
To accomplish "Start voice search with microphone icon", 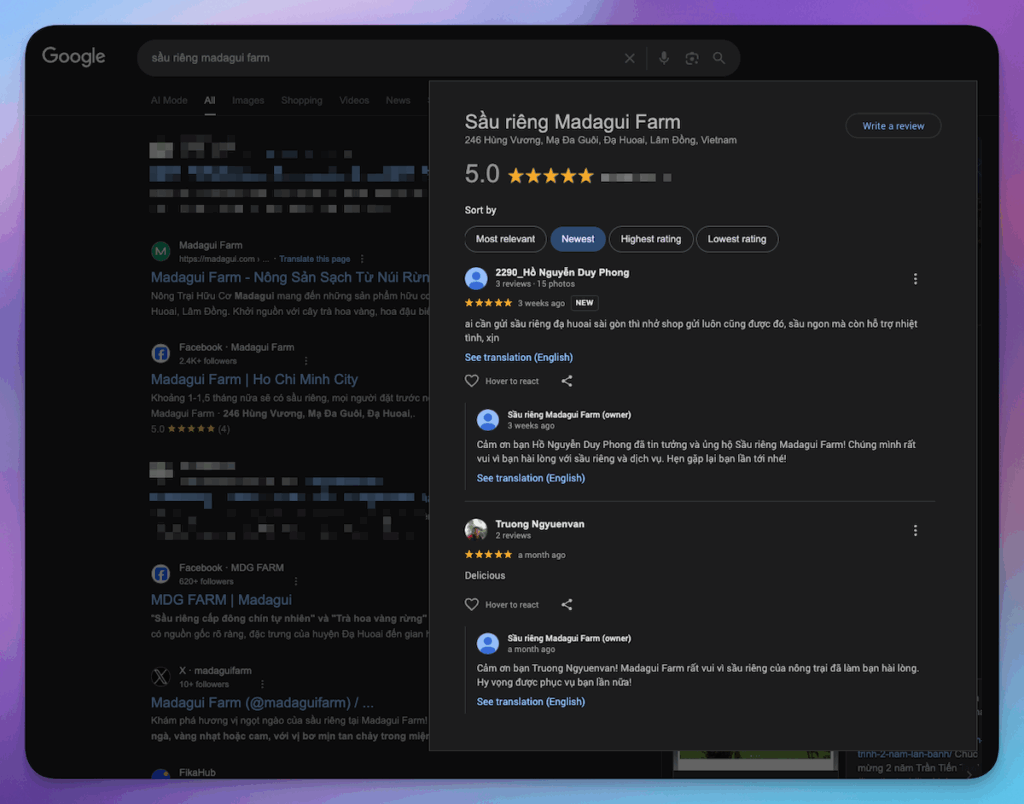I will pos(663,58).
